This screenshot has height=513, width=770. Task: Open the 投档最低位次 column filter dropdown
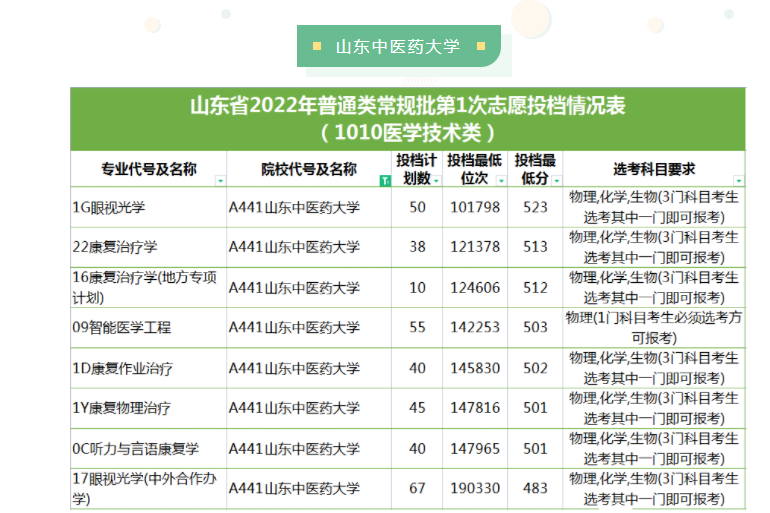(x=501, y=181)
